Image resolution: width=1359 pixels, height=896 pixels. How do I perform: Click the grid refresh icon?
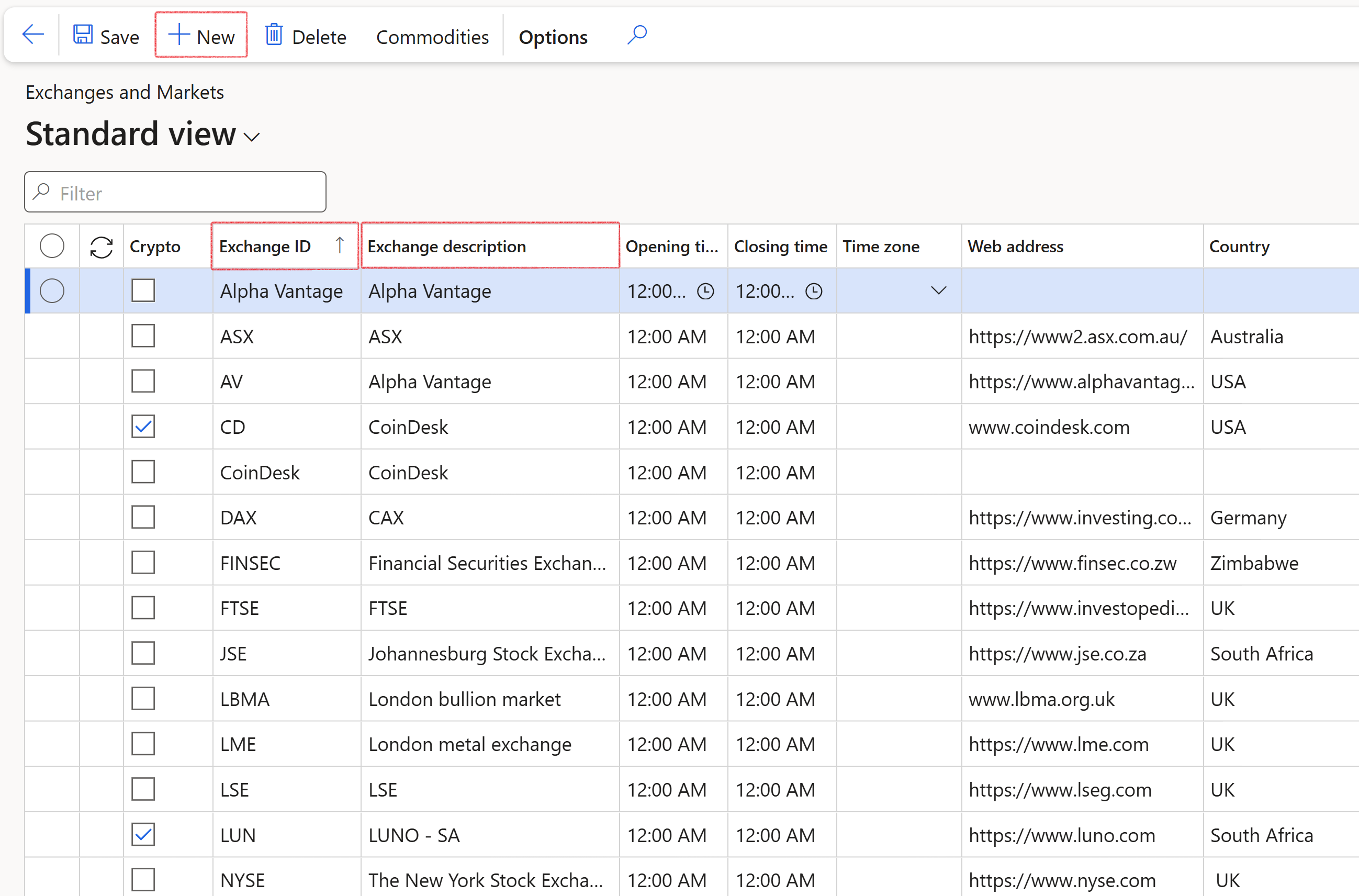click(x=101, y=247)
